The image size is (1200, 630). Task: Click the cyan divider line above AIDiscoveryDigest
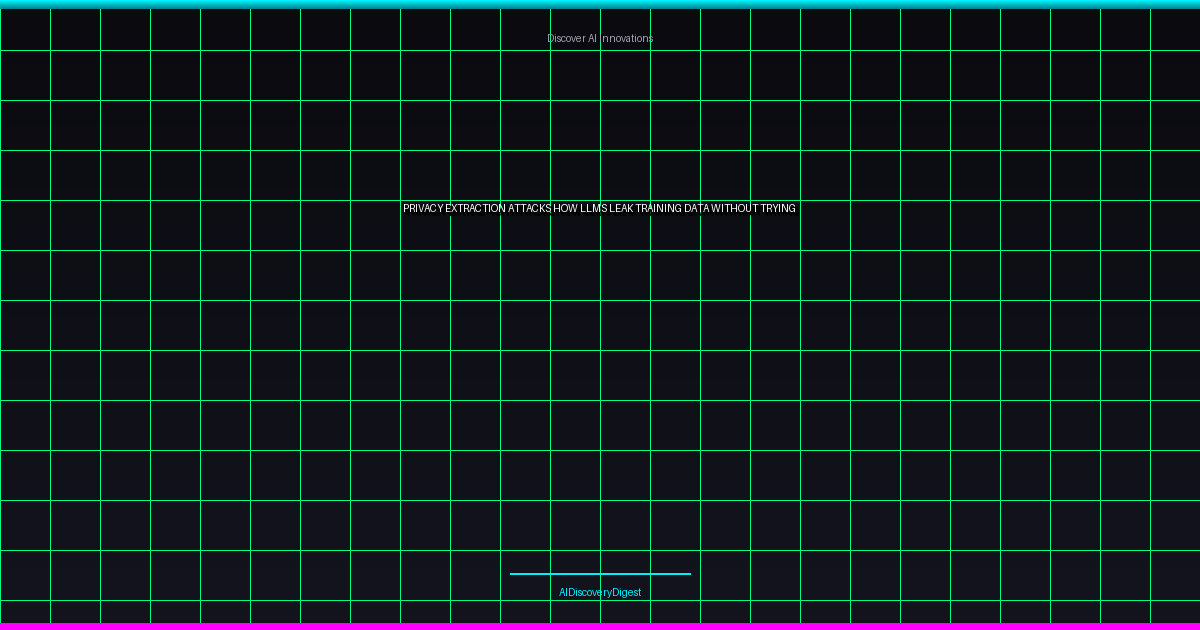pos(600,574)
